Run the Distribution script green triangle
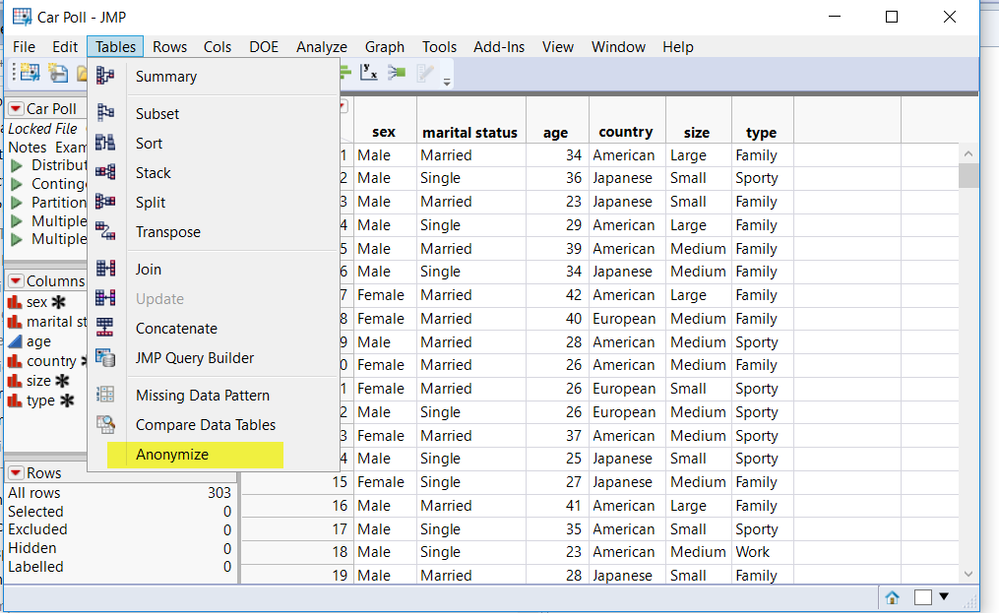This screenshot has width=999, height=613. (17, 166)
